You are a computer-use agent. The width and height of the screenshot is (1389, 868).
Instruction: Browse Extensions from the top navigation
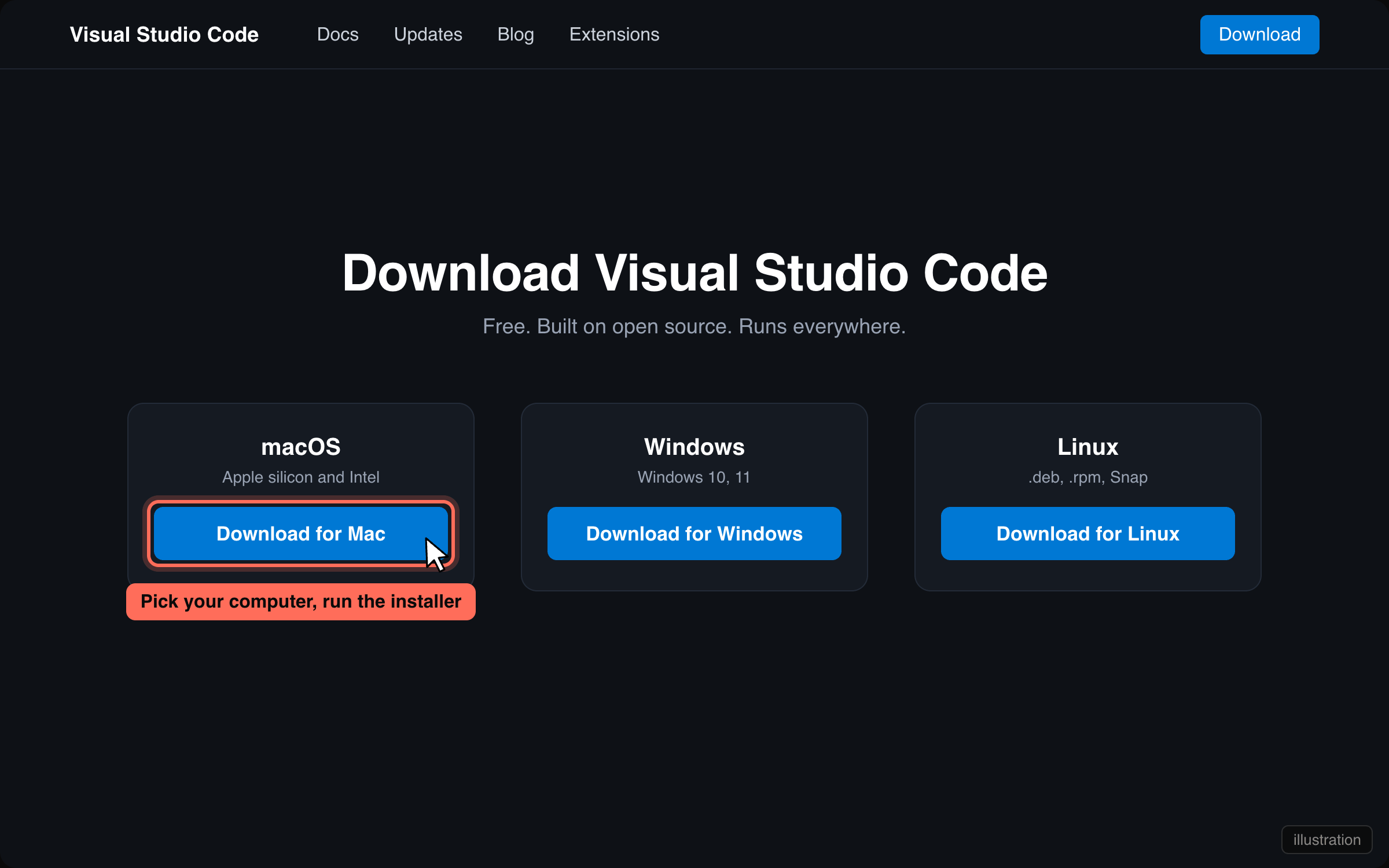point(615,35)
